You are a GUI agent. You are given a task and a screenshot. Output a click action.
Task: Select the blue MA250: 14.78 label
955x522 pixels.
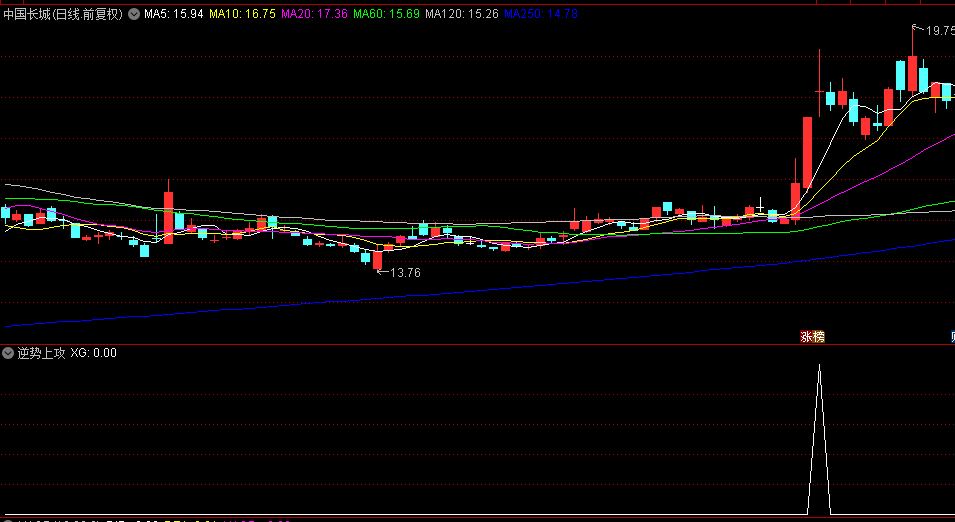(541, 14)
